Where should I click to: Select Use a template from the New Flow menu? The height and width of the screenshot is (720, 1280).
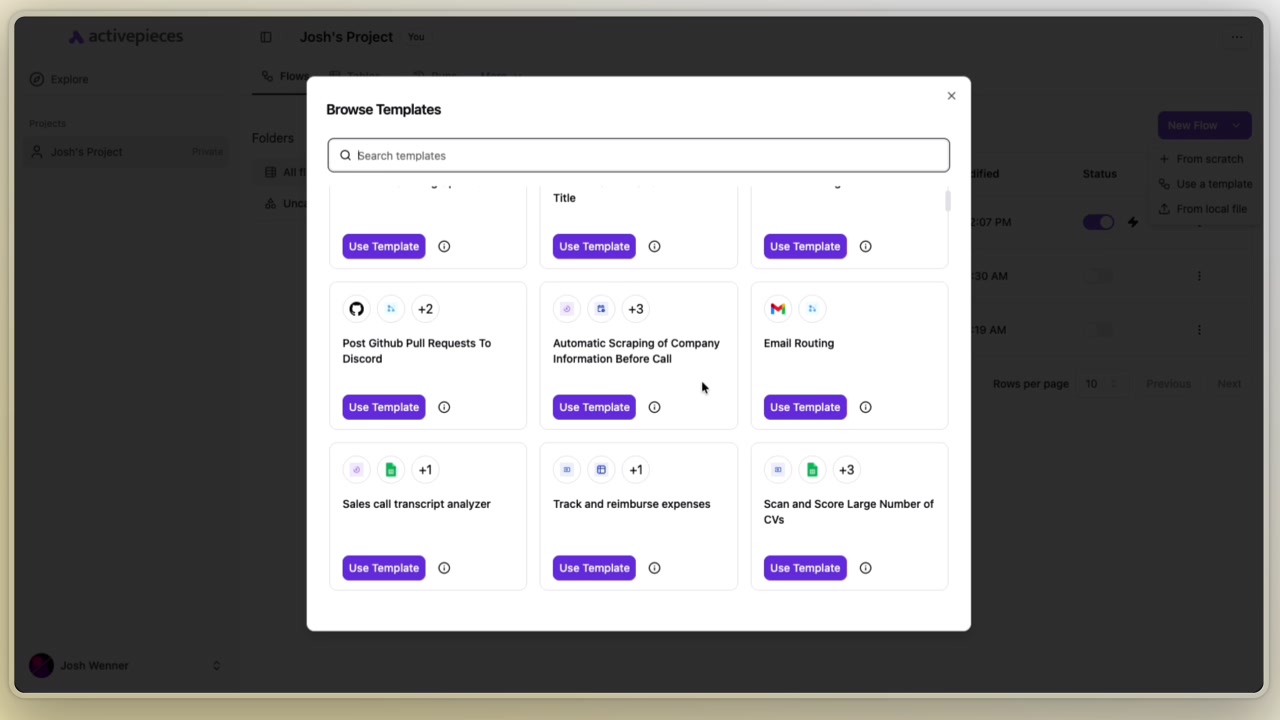point(1213,183)
